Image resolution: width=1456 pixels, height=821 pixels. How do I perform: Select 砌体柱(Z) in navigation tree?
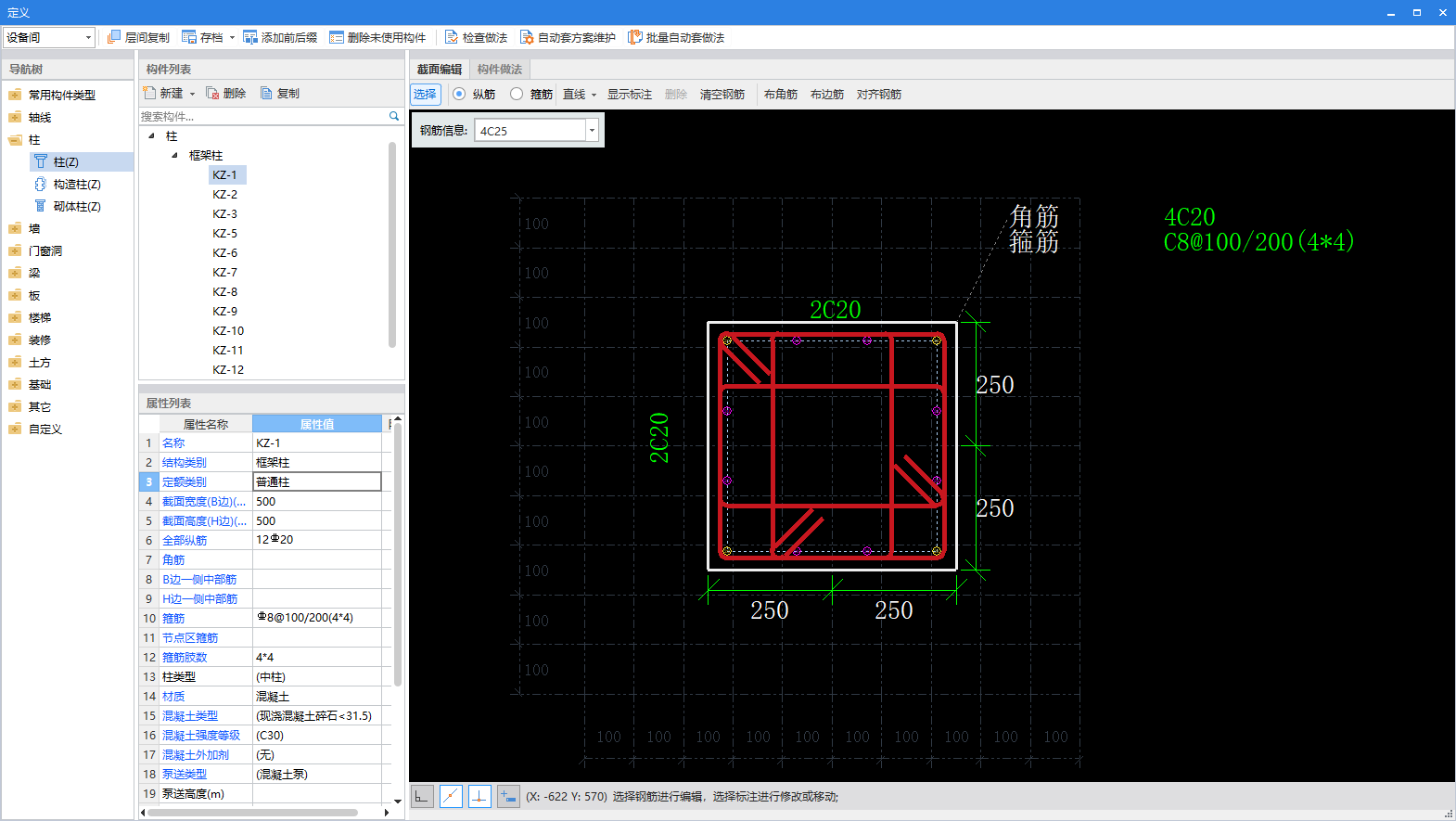click(x=77, y=206)
